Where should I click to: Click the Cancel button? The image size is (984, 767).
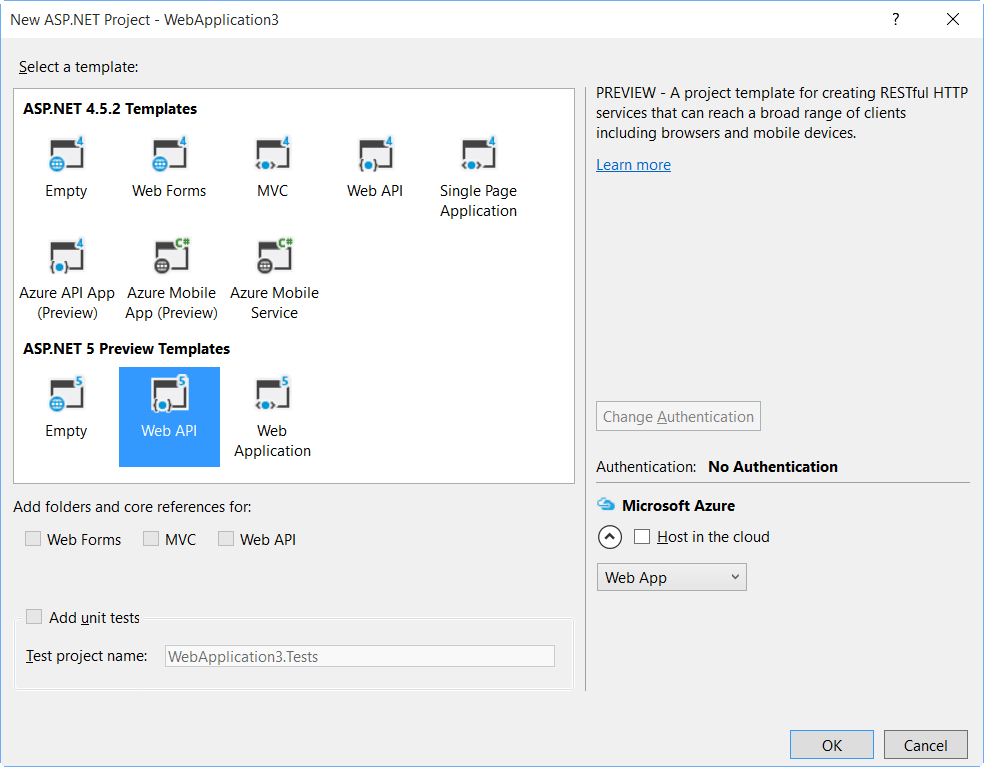pyautogui.click(x=926, y=745)
